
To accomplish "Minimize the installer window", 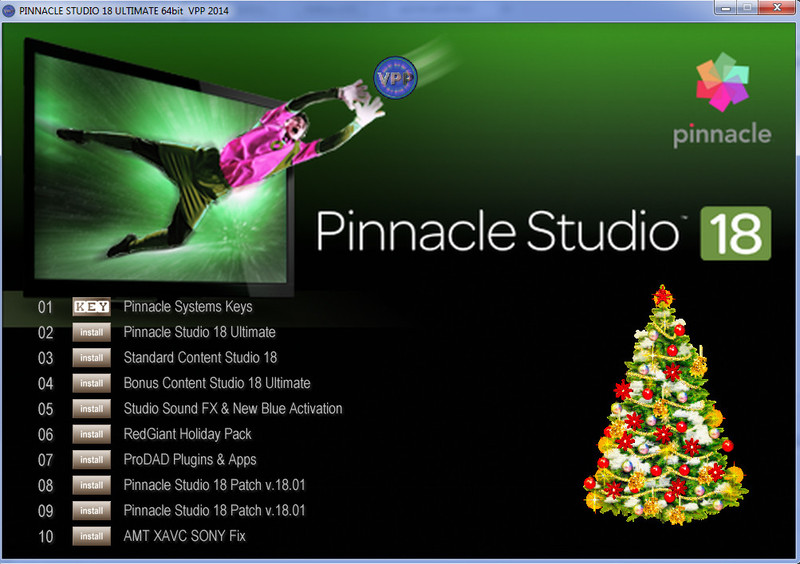I will click(x=726, y=7).
